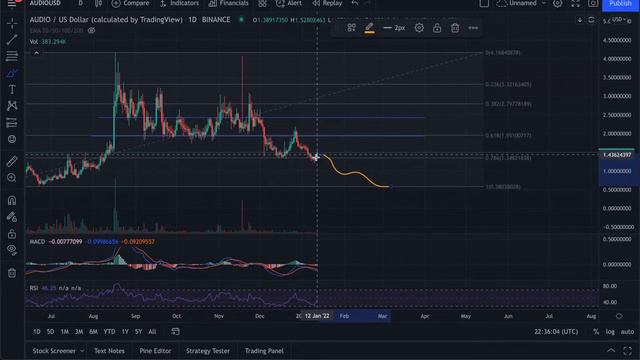Open drawing settings gear in floating toolbar
640x360 pixels.
(x=419, y=28)
